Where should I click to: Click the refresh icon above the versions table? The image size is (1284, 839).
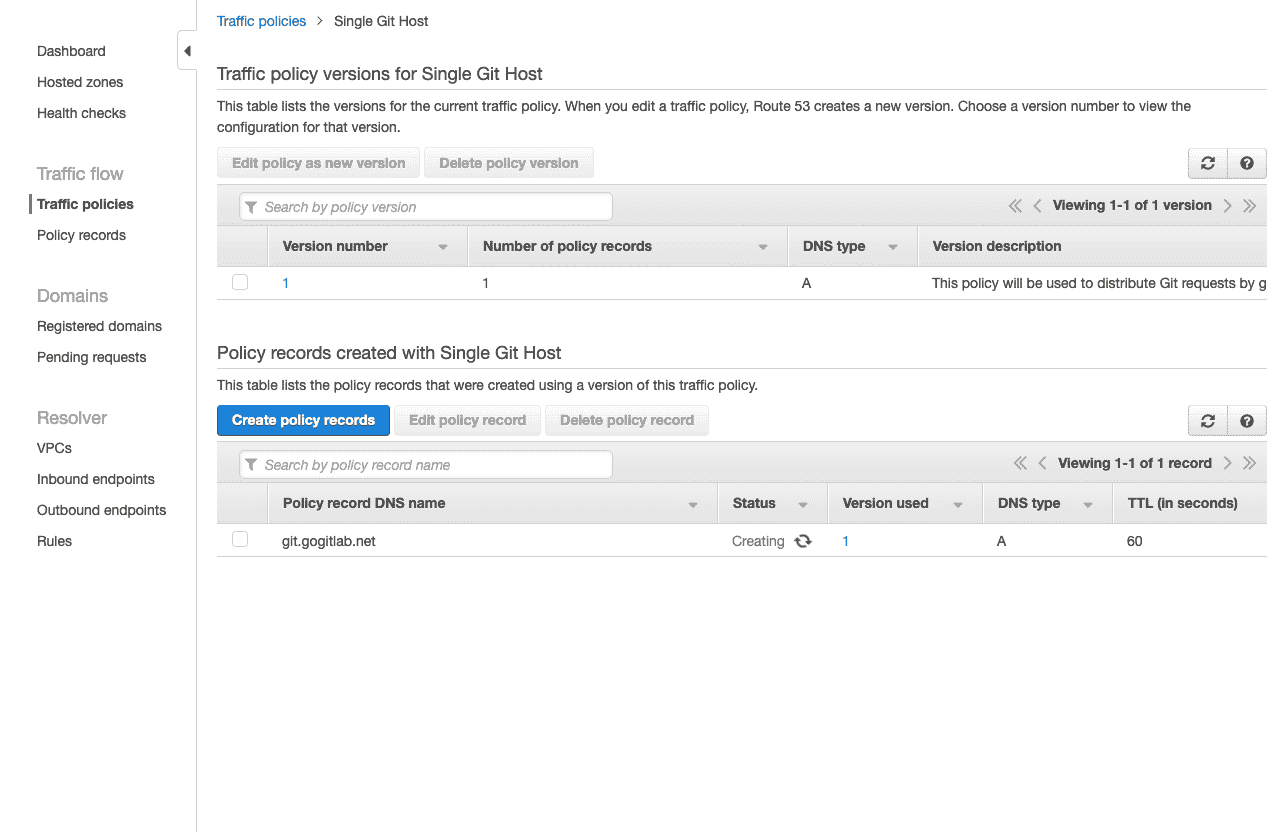[x=1207, y=163]
